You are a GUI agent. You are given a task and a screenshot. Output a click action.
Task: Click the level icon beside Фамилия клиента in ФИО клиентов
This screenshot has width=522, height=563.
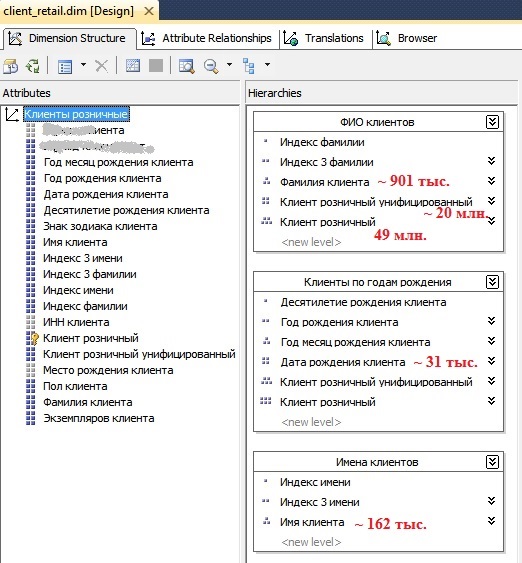[266, 181]
